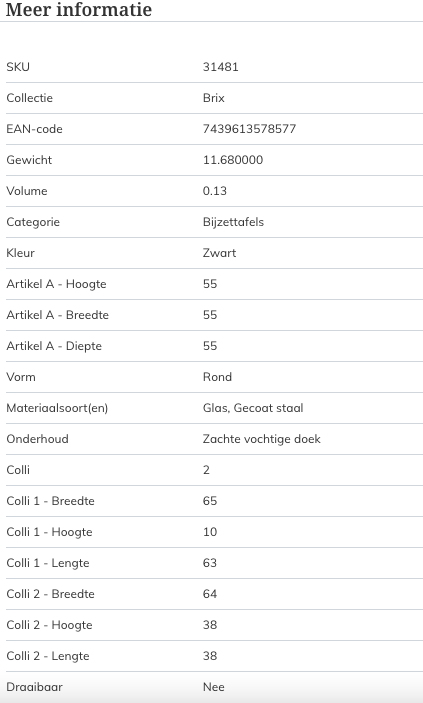Click the Vorm value Rond

coord(217,377)
